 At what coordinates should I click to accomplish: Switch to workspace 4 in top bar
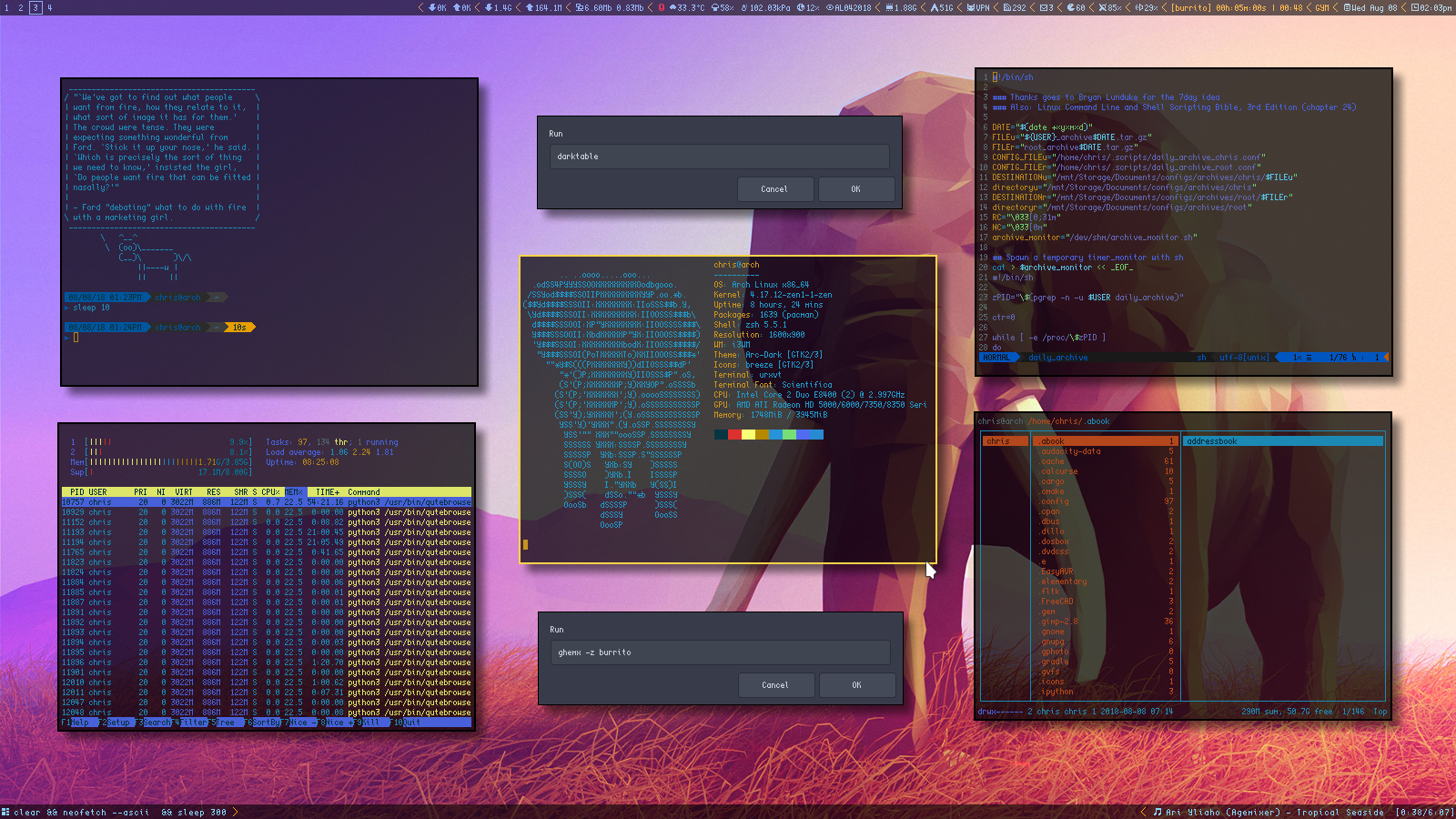point(49,7)
